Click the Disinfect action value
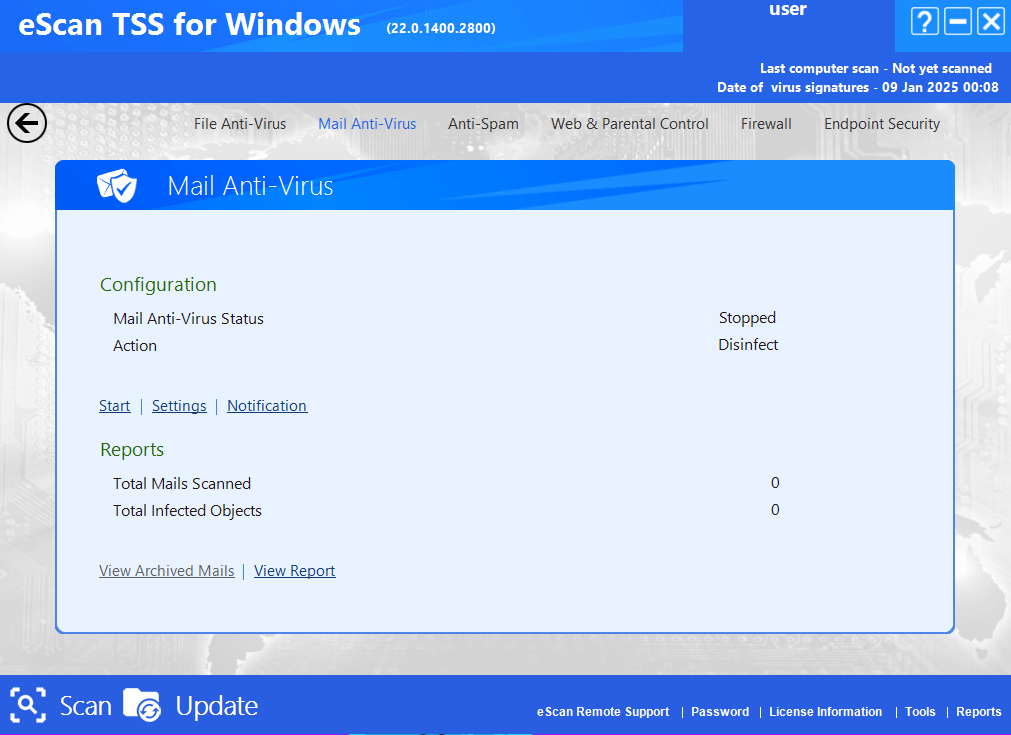Screen dimensions: 1011x735 [x=748, y=345]
